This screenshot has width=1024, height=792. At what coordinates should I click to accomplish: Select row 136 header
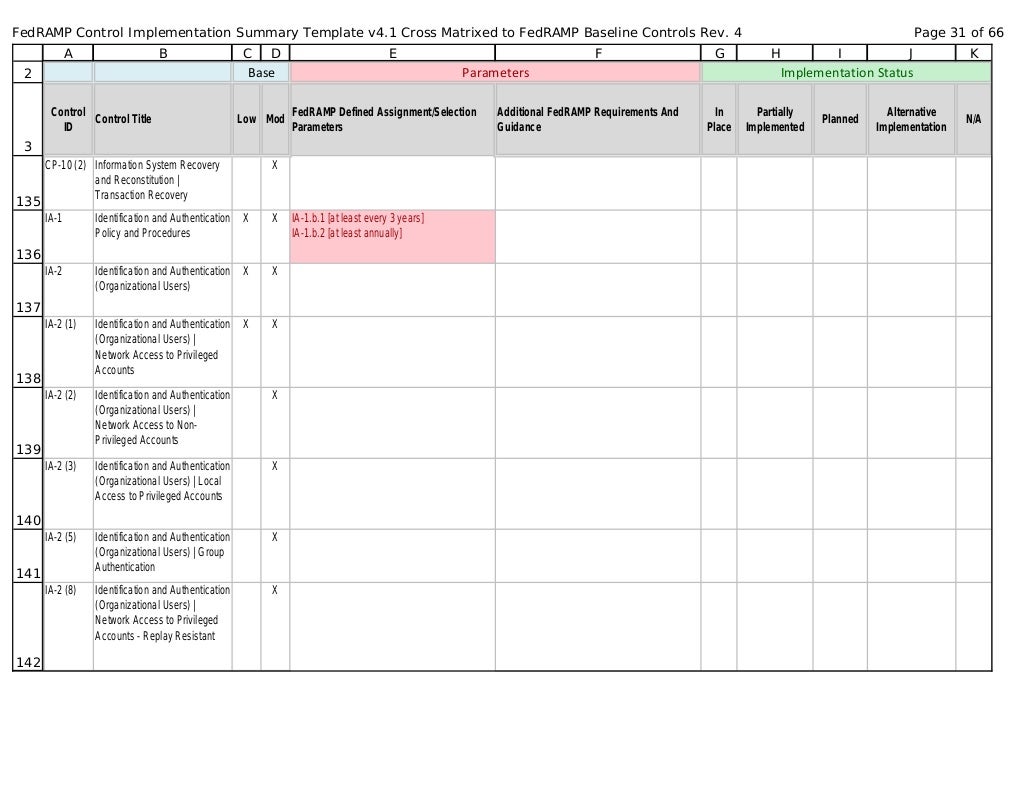point(28,236)
